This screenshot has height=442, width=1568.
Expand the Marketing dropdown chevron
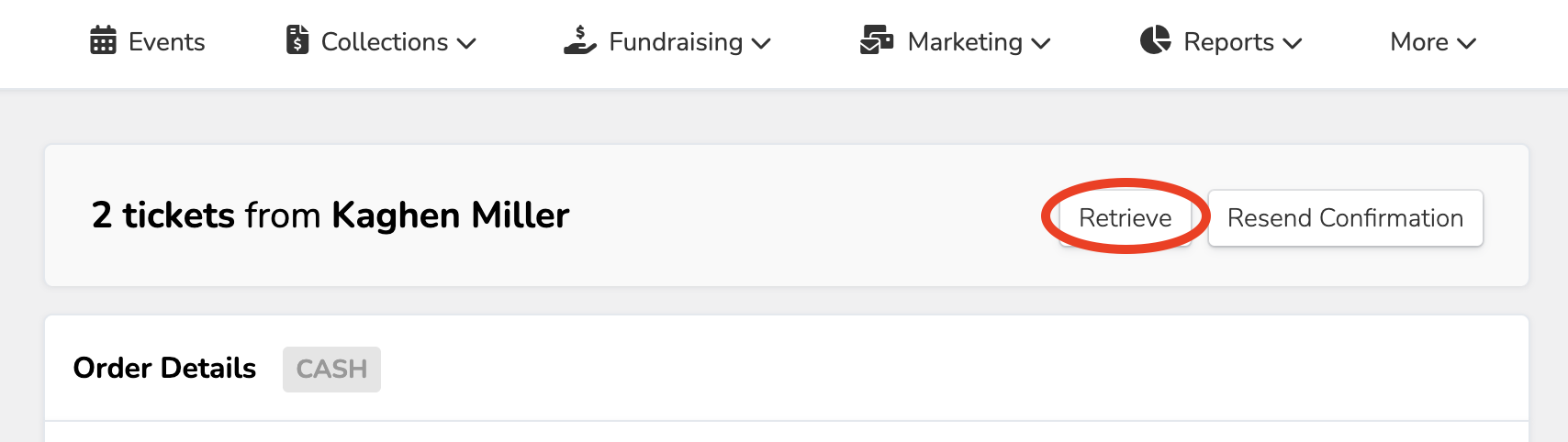tap(1041, 43)
